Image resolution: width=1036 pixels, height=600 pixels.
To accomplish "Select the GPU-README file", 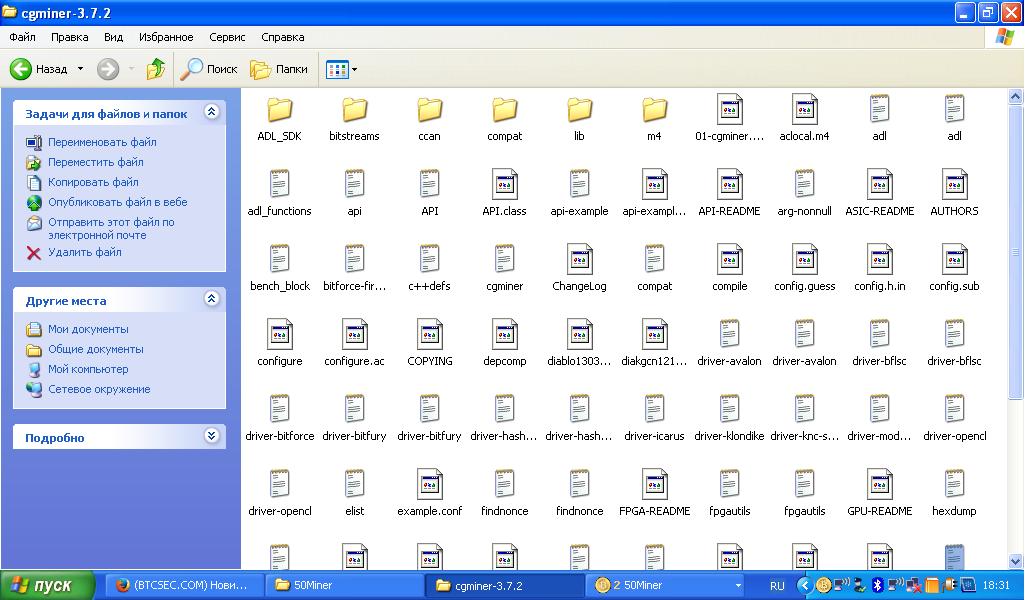I will (879, 494).
